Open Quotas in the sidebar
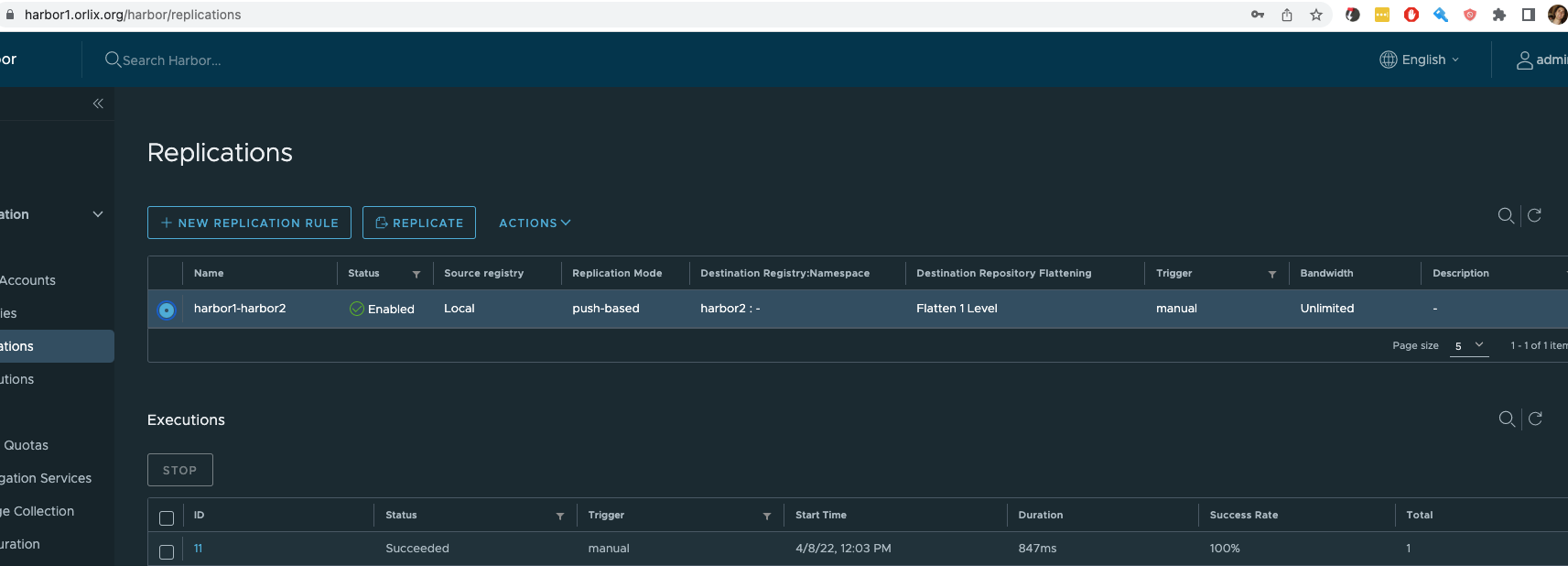The height and width of the screenshot is (566, 1568). 26,445
